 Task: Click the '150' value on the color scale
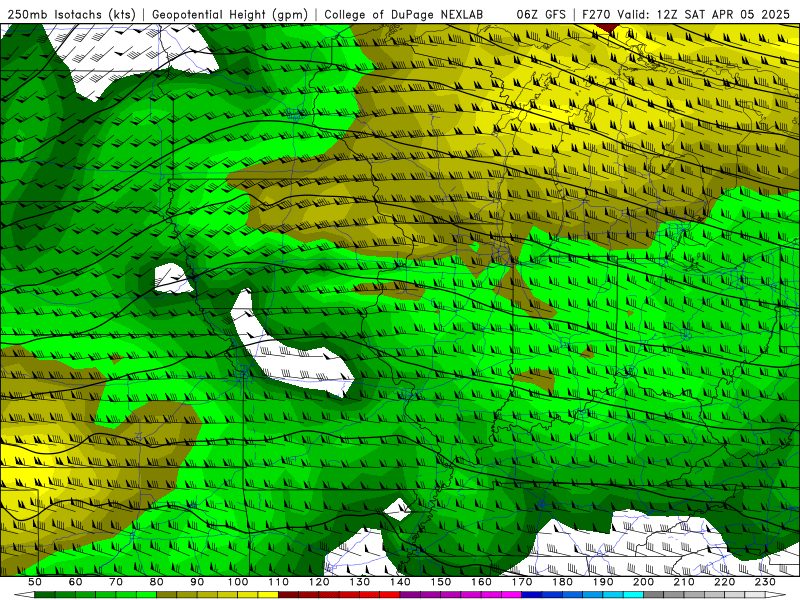[x=440, y=582]
